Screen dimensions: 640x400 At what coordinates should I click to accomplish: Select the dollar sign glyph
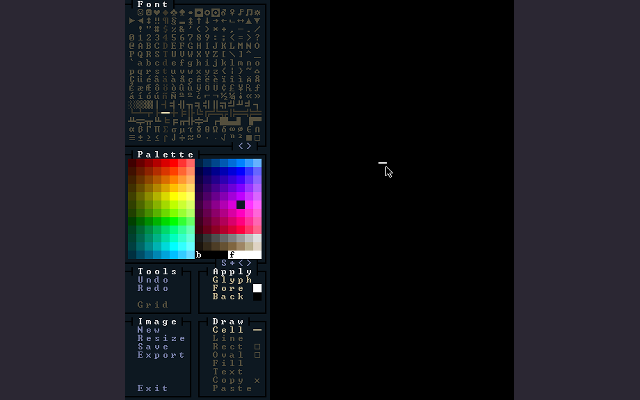(165, 29)
